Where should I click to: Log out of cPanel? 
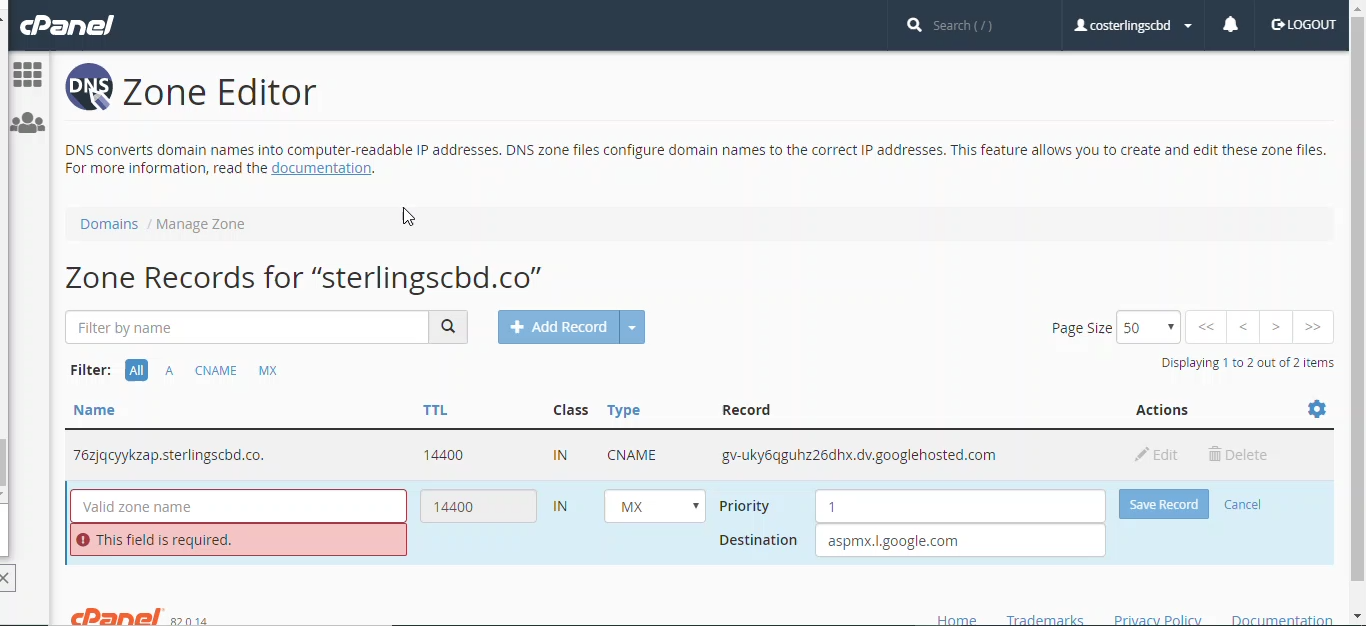[1304, 25]
